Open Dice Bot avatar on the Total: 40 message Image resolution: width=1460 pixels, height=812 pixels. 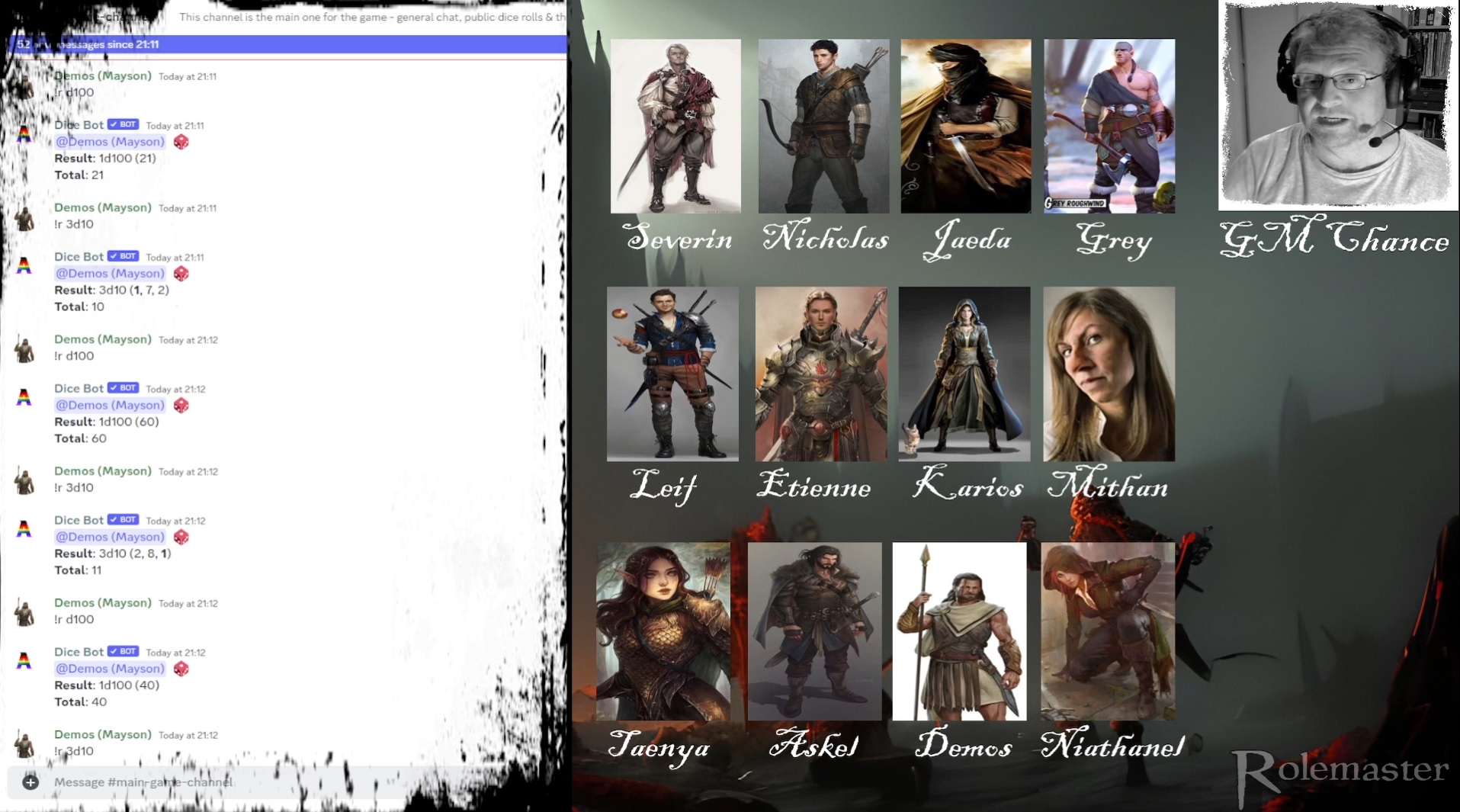click(x=24, y=662)
